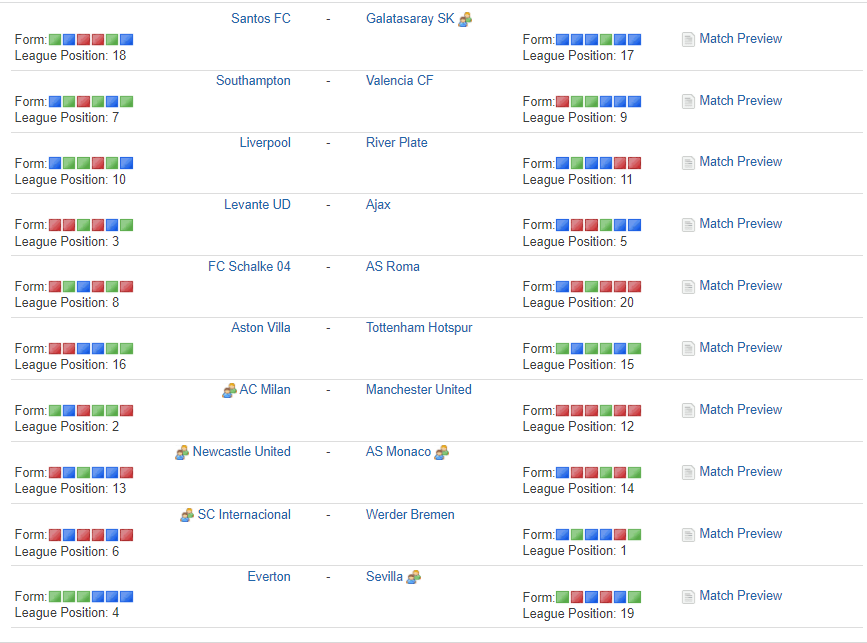The width and height of the screenshot is (867, 643).
Task: Click the last form square for AS Roma
Action: (x=634, y=287)
